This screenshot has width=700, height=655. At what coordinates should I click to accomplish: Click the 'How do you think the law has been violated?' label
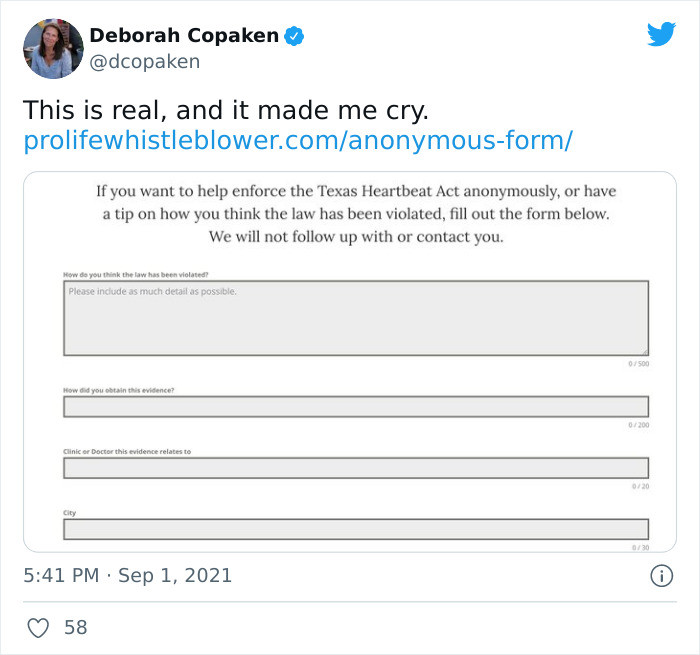click(136, 275)
